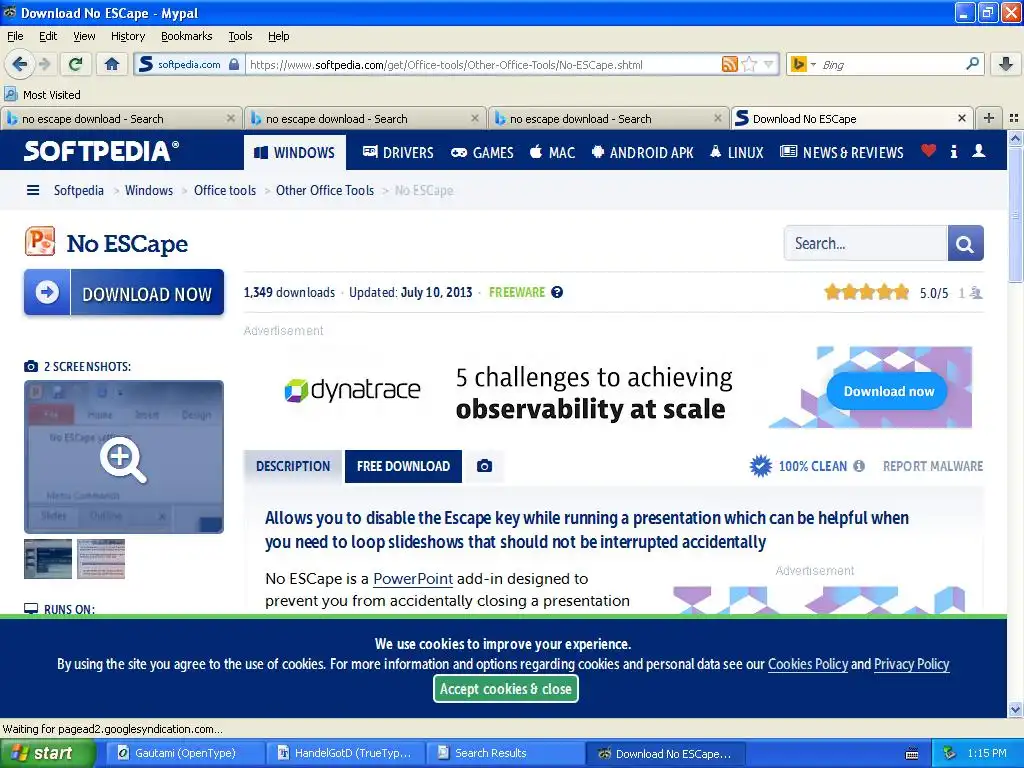The height and width of the screenshot is (768, 1024).
Task: Select the Description tab
Action: point(293,466)
